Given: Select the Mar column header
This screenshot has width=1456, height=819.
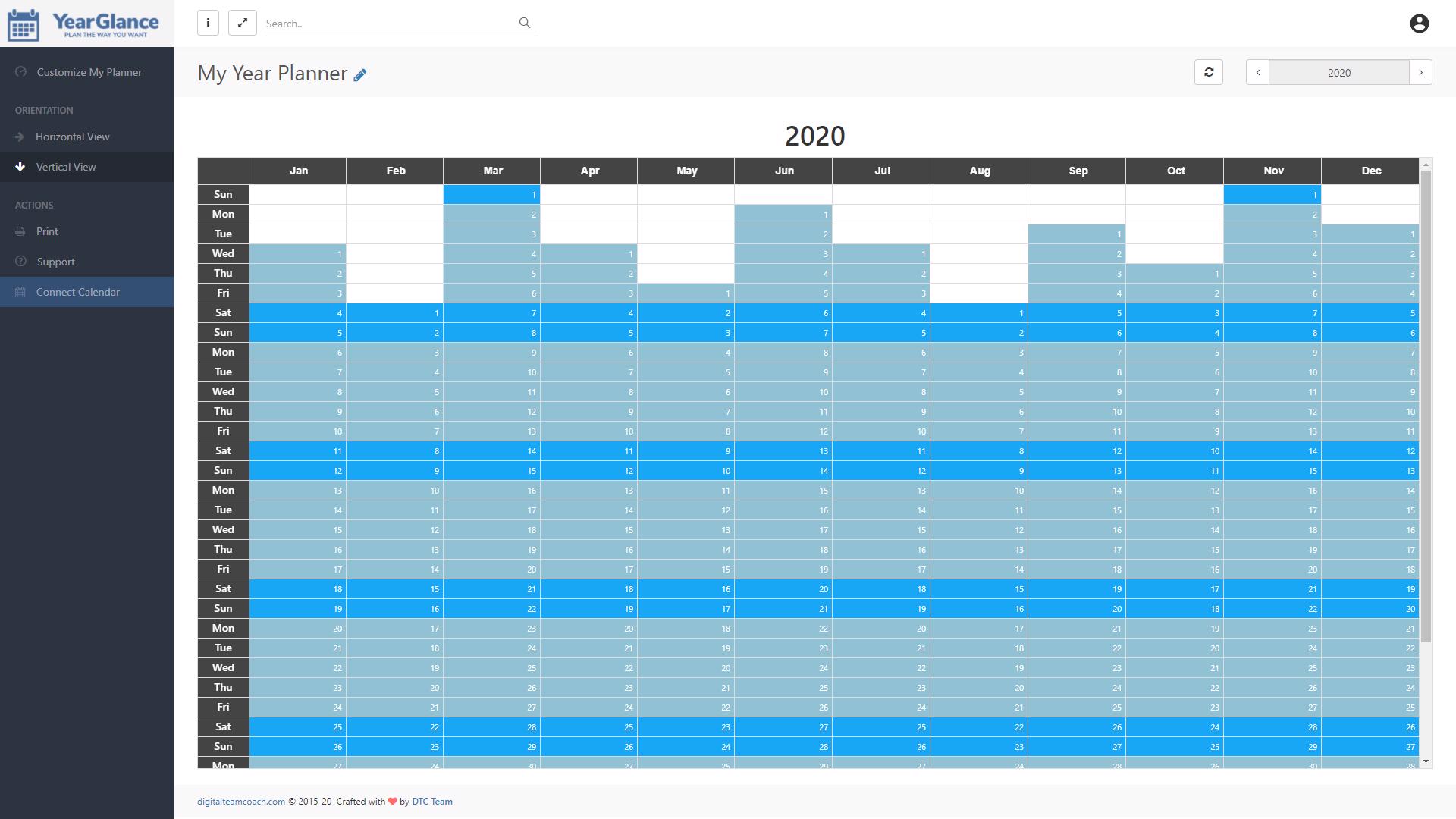Looking at the screenshot, I should pos(491,171).
